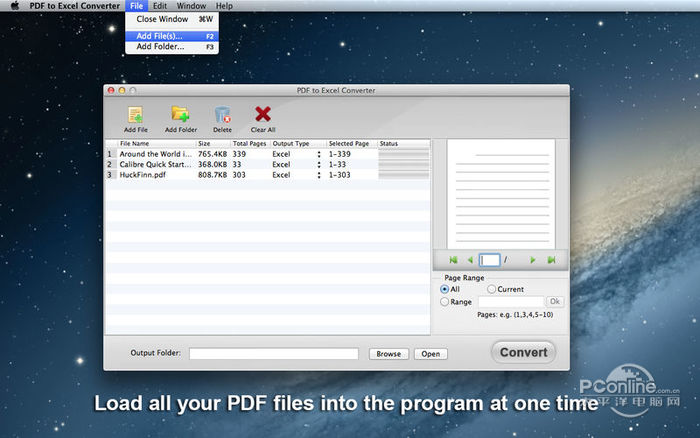The height and width of the screenshot is (438, 700).
Task: Click the status bar of Around the World
Action: pos(404,154)
